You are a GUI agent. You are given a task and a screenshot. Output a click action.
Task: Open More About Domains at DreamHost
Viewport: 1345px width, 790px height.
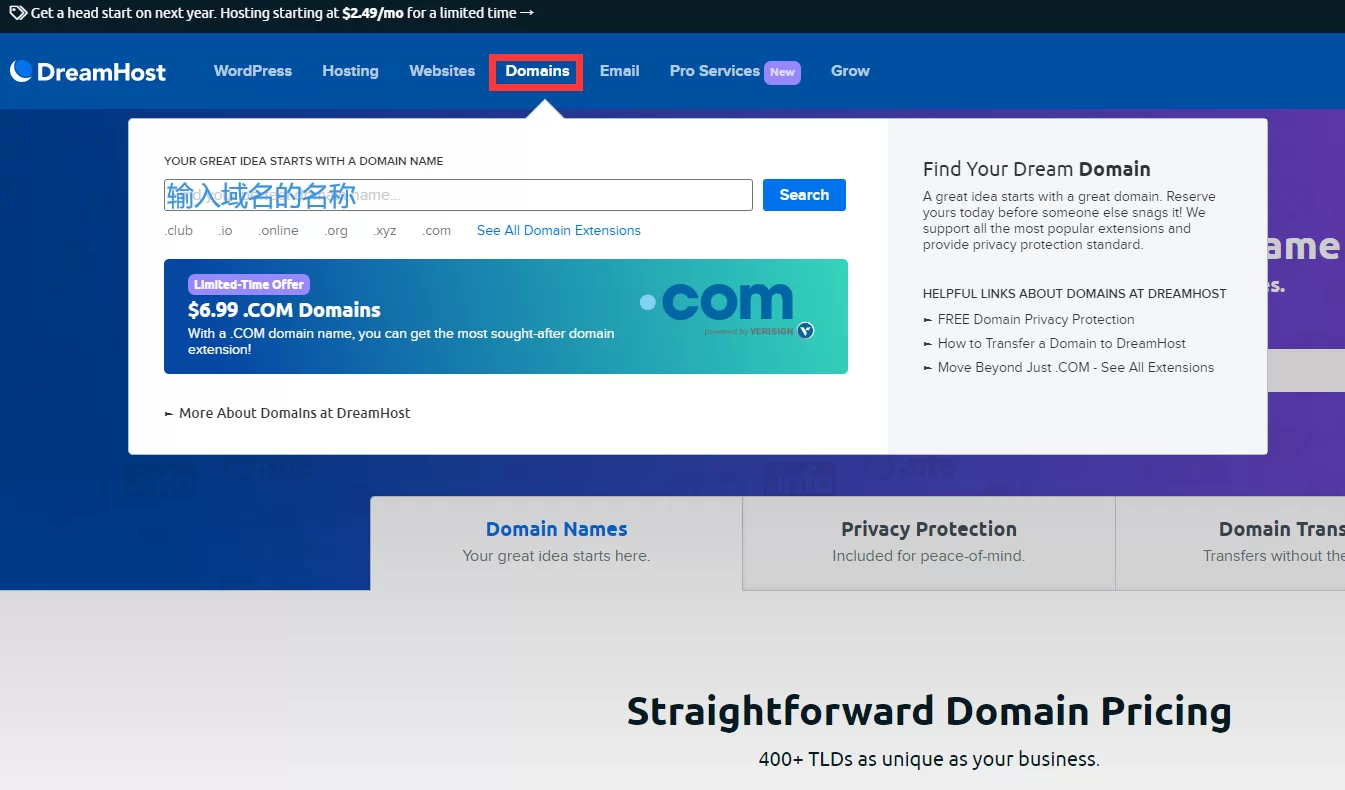(x=294, y=413)
